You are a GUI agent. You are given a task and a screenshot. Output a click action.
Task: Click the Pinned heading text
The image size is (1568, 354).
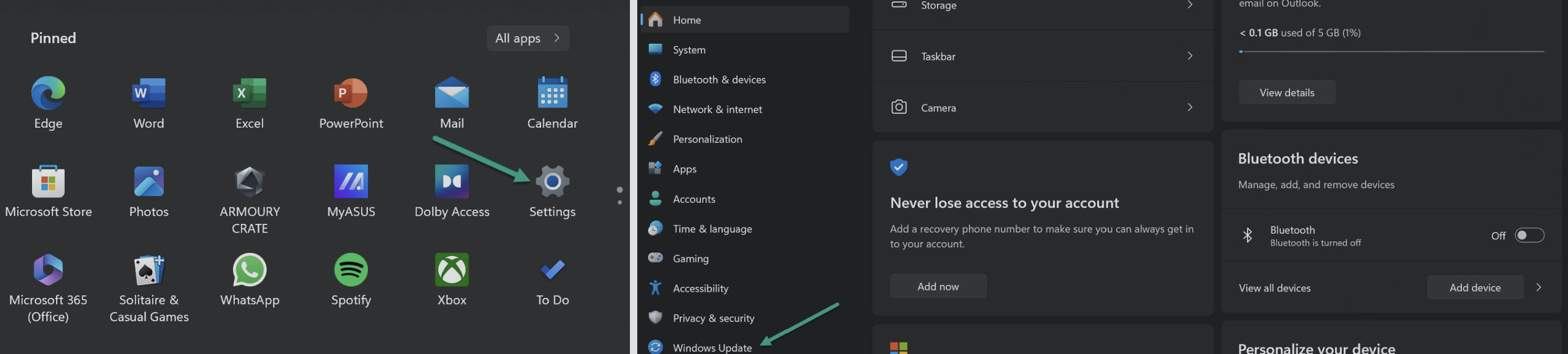(x=54, y=38)
